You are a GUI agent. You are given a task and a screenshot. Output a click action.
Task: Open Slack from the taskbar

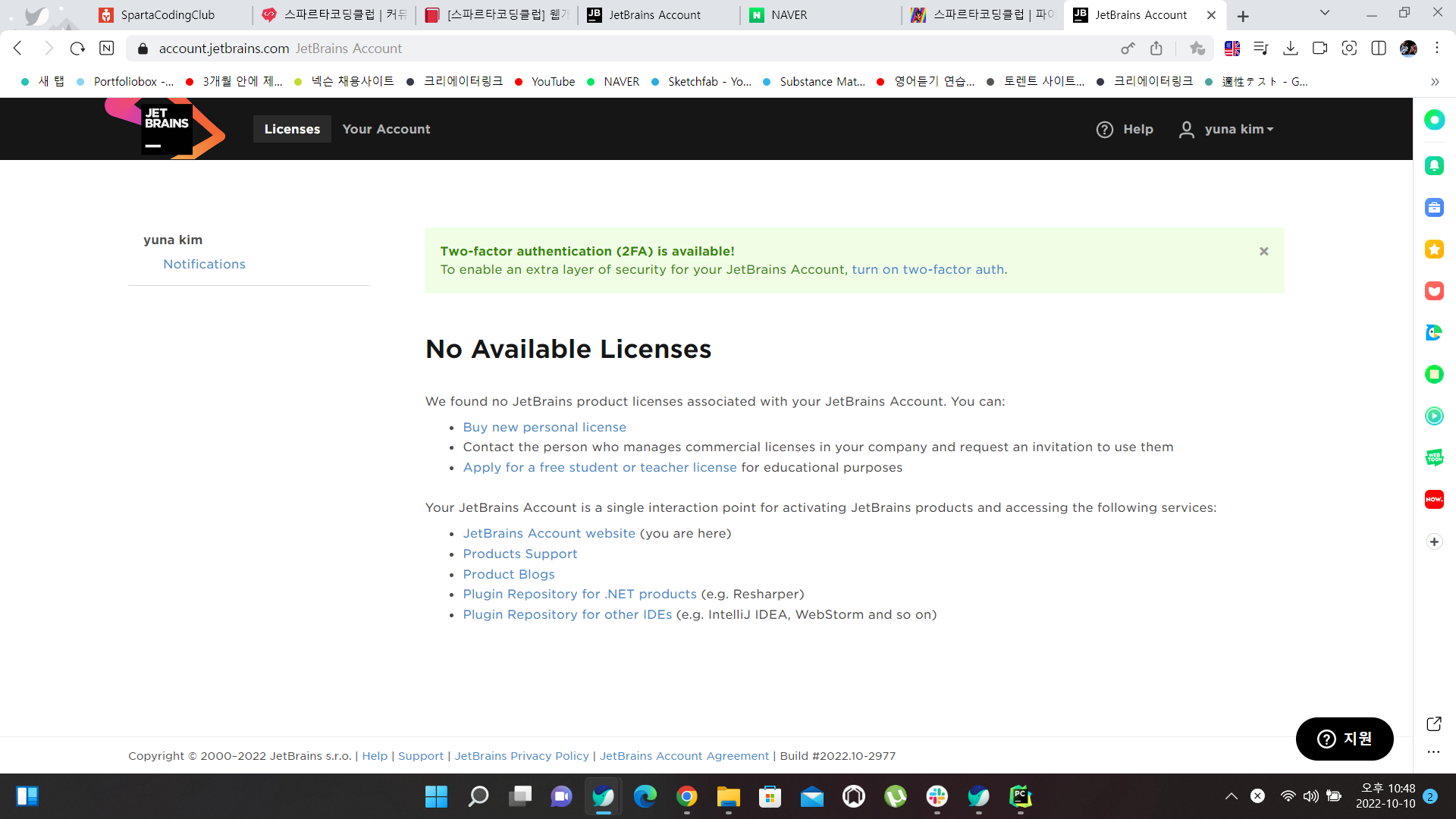click(x=937, y=796)
